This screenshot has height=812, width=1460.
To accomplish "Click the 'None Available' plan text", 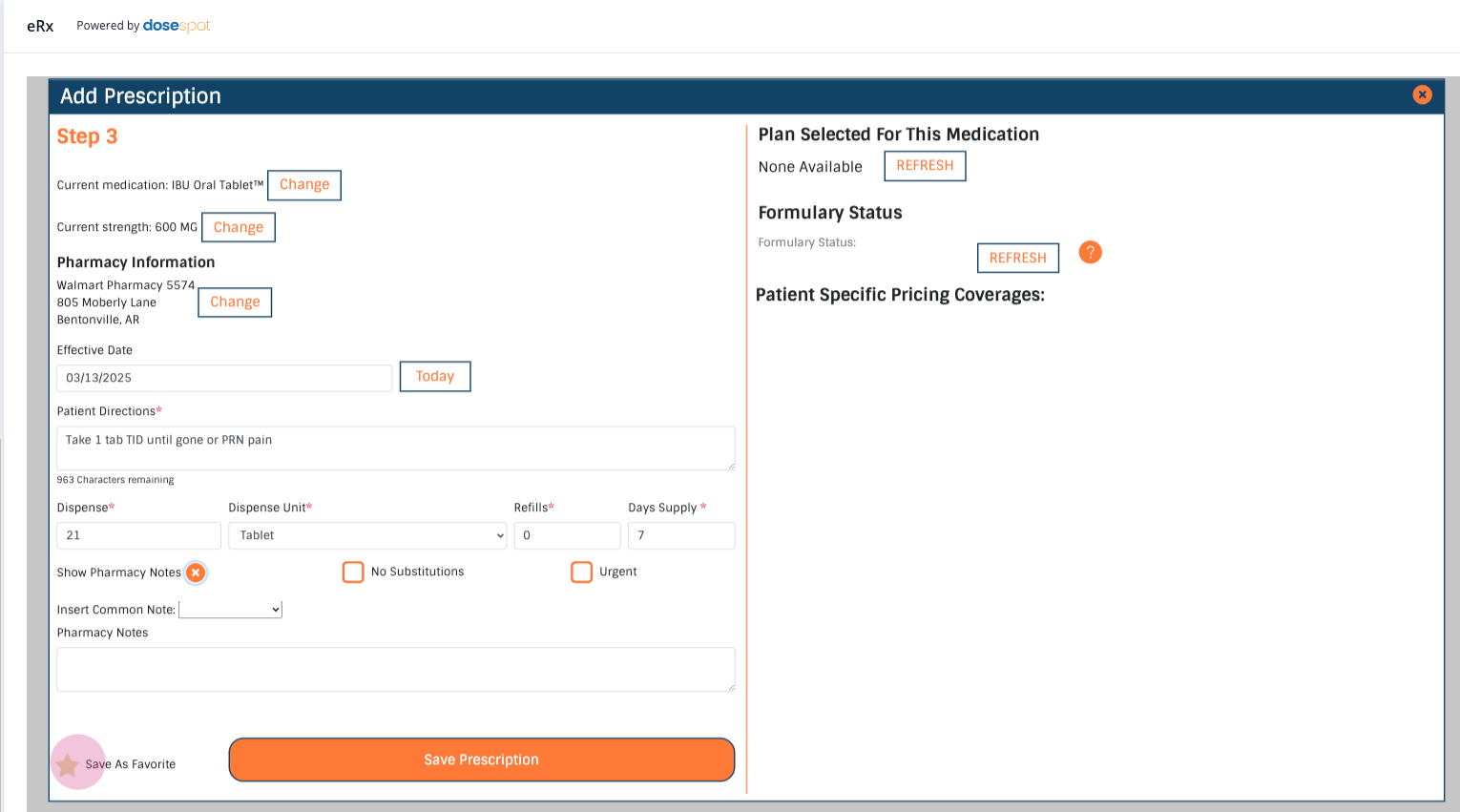I will [810, 167].
